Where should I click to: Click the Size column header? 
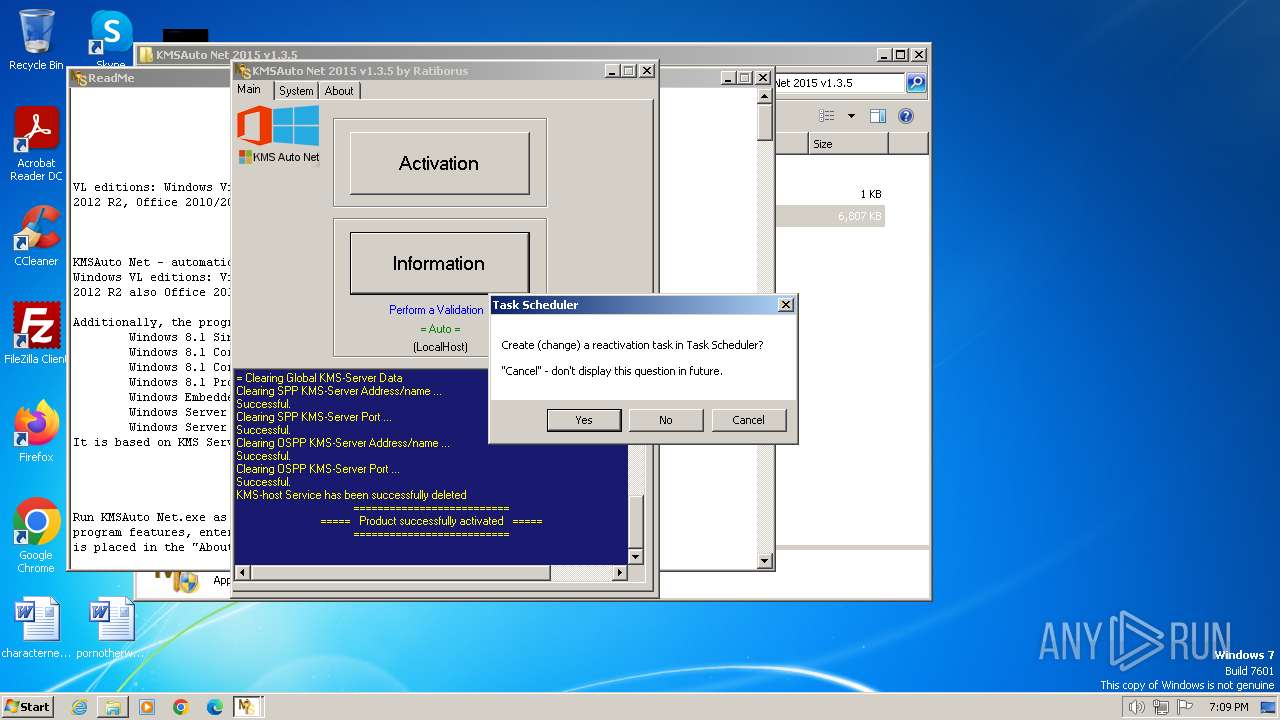click(848, 144)
